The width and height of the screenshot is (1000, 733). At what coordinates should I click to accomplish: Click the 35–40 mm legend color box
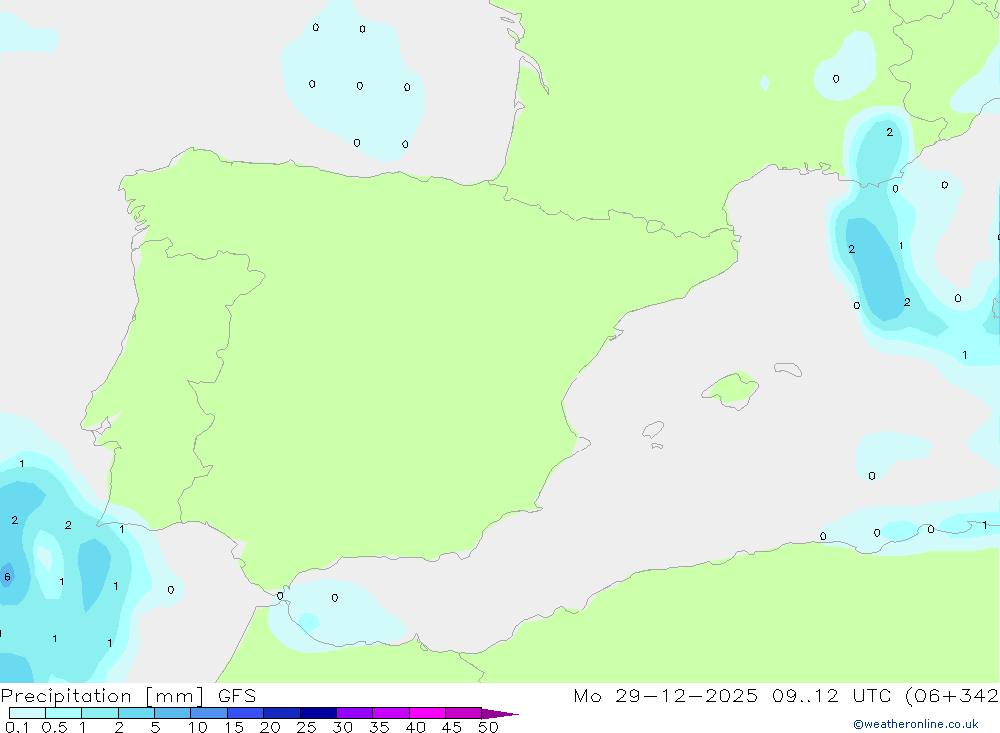391,713
